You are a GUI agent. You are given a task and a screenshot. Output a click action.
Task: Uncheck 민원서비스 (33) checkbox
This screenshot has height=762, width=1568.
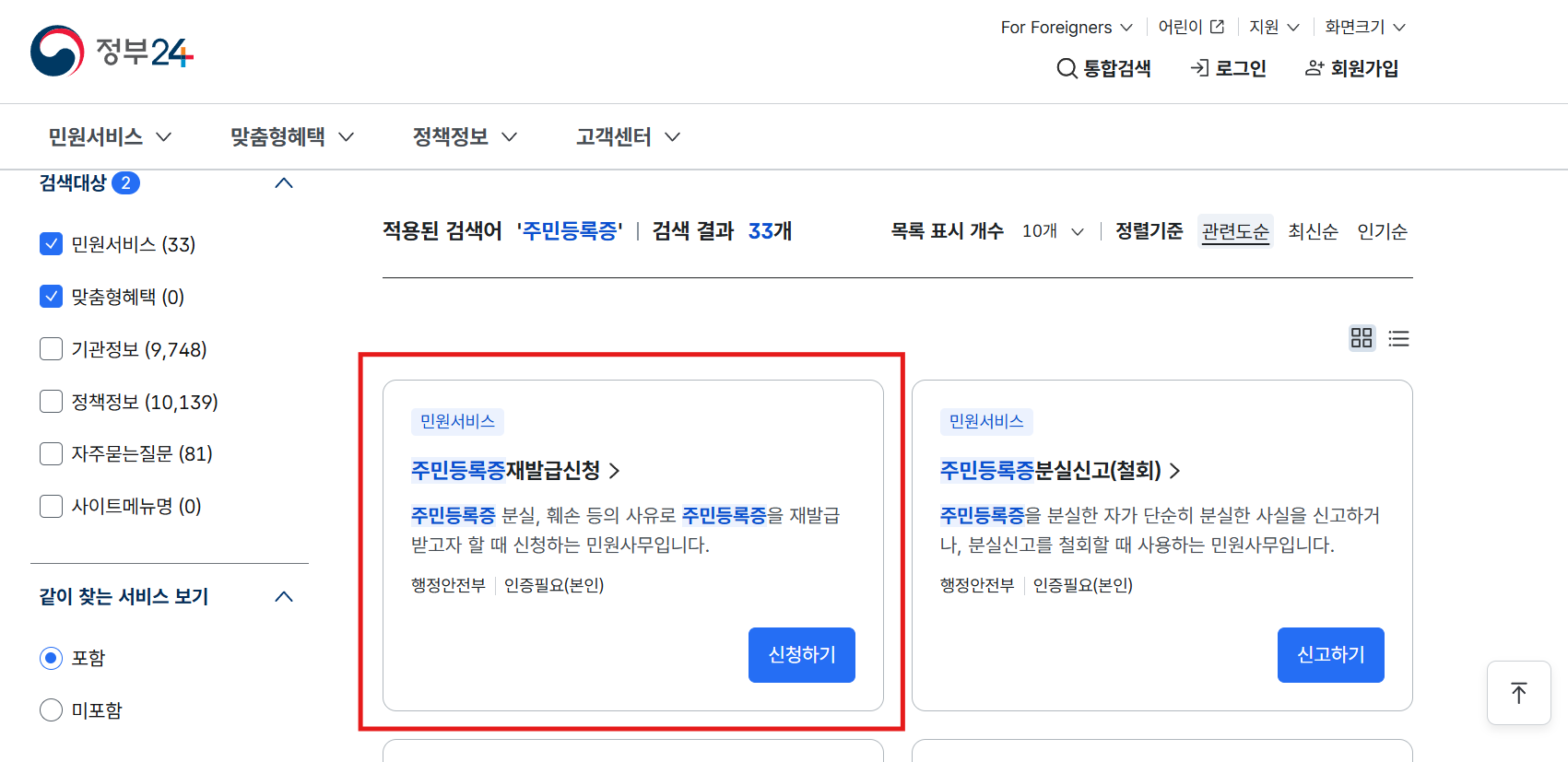(52, 244)
